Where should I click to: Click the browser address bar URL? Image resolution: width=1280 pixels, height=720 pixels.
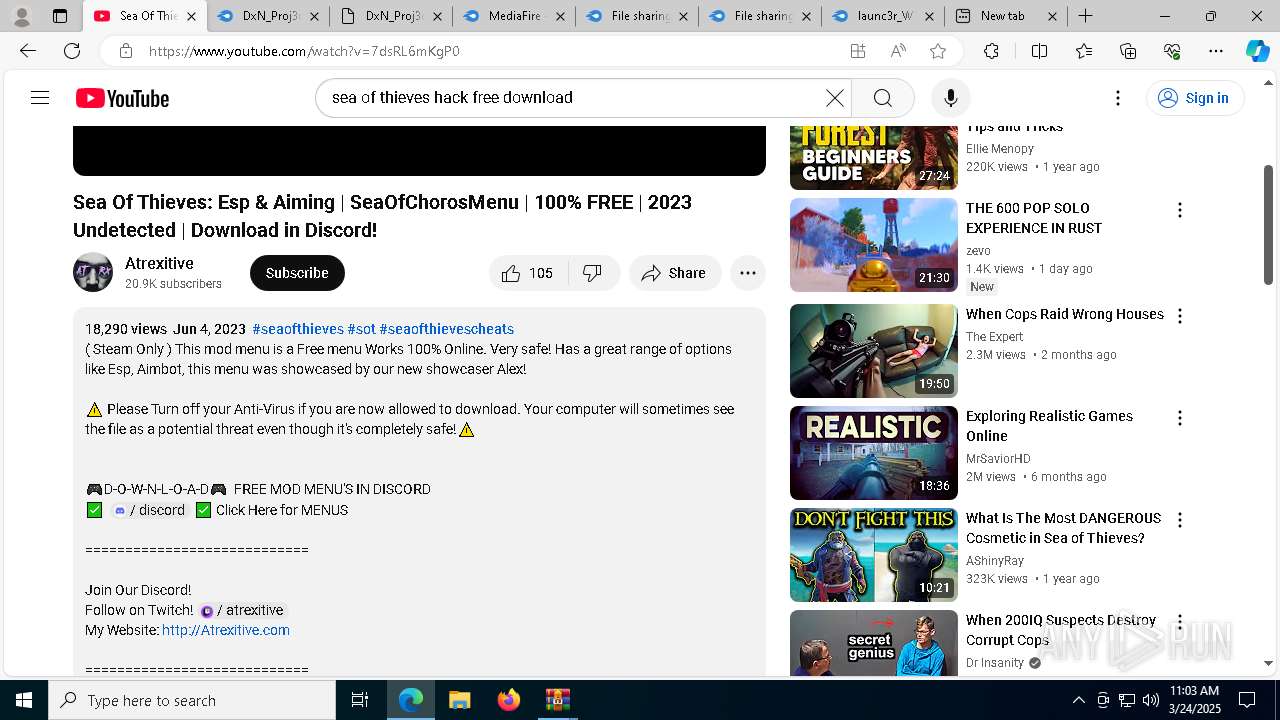[x=304, y=51]
